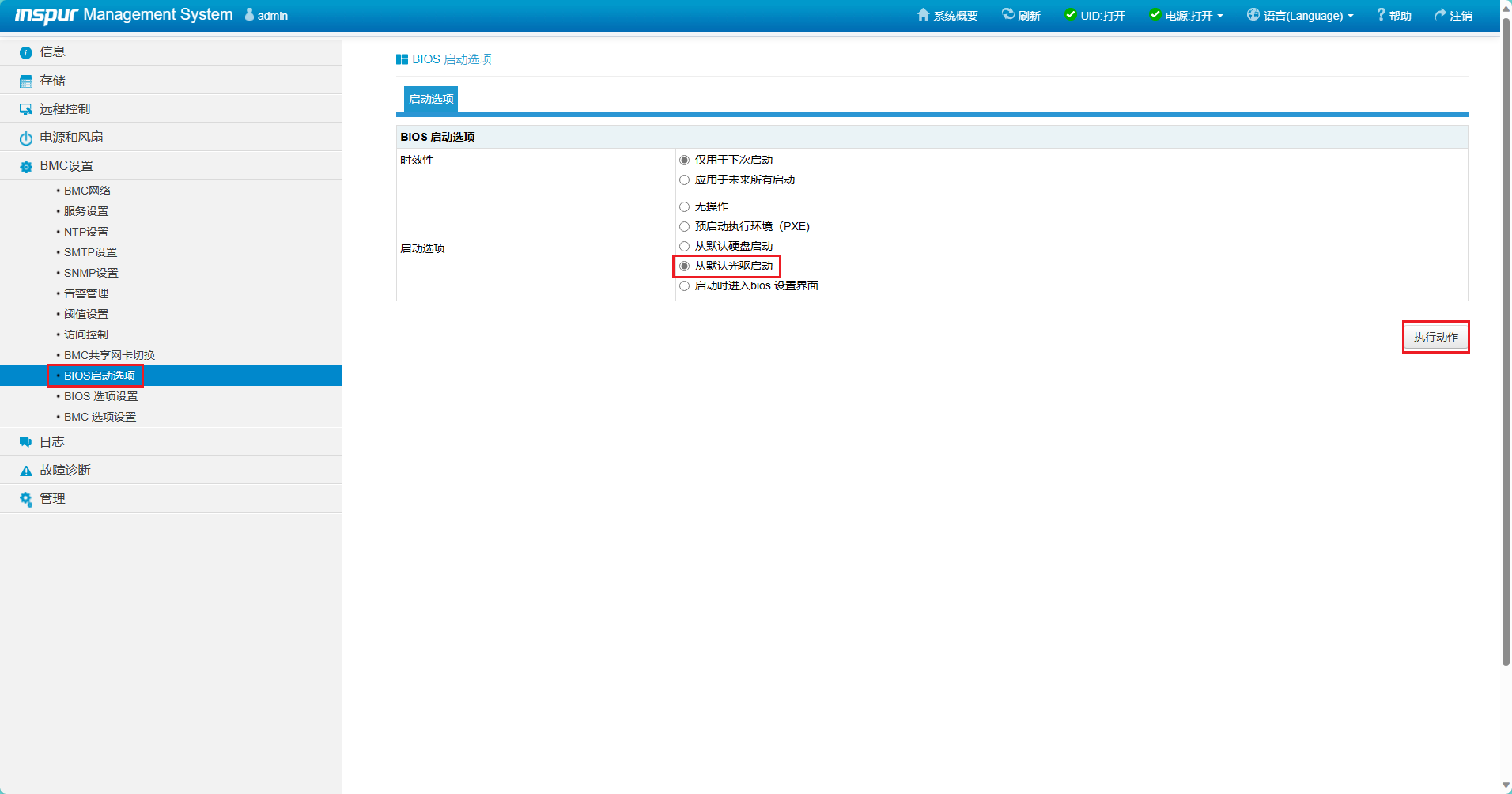Click the home icon beside 系统概要
The image size is (1512, 794).
click(x=923, y=15)
